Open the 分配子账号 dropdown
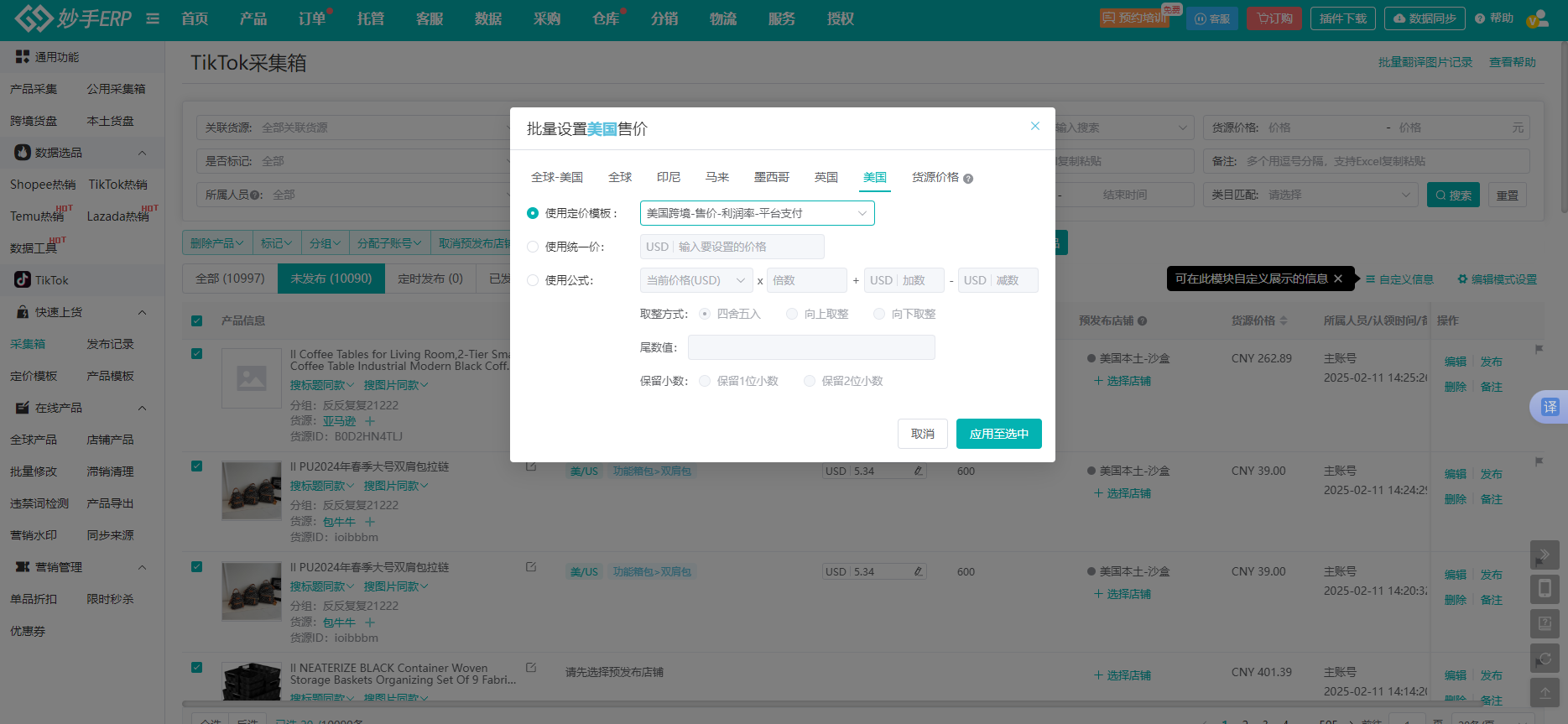The image size is (1568, 724). tap(389, 243)
